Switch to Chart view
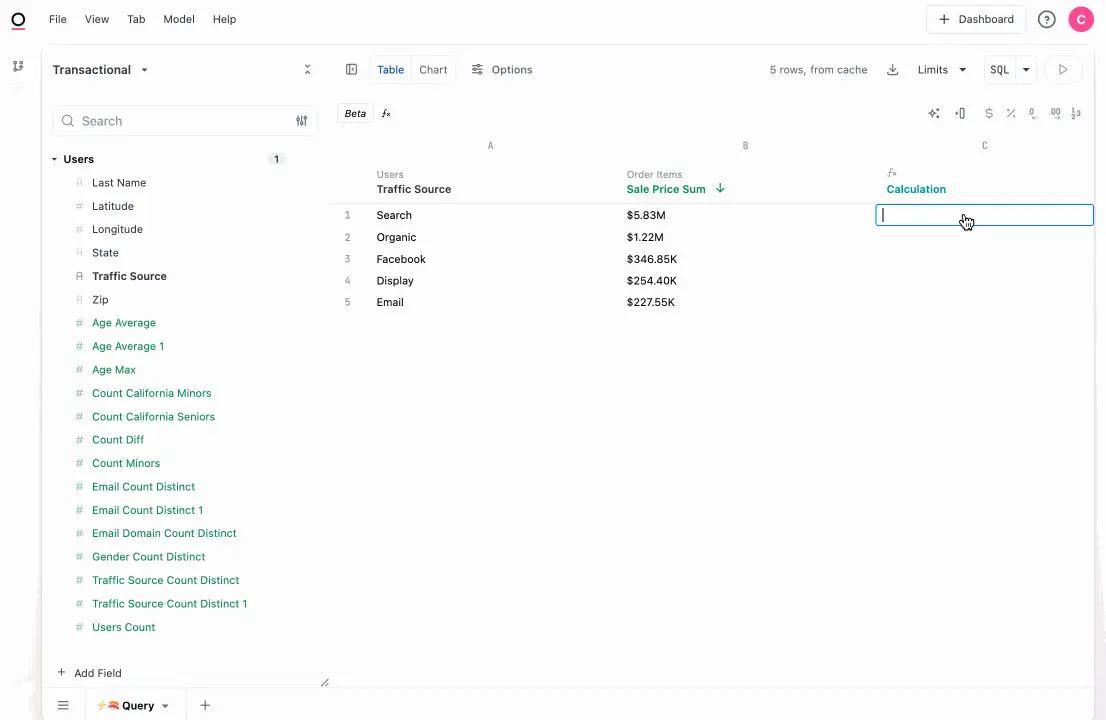1106x720 pixels. (x=433, y=70)
